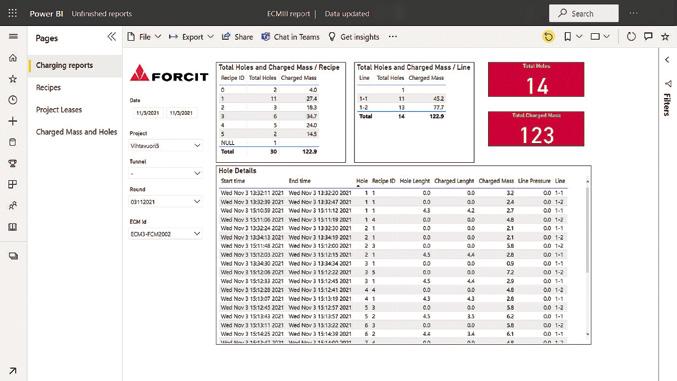Click the FORCIT logo image
The width and height of the screenshot is (677, 381).
tap(169, 73)
